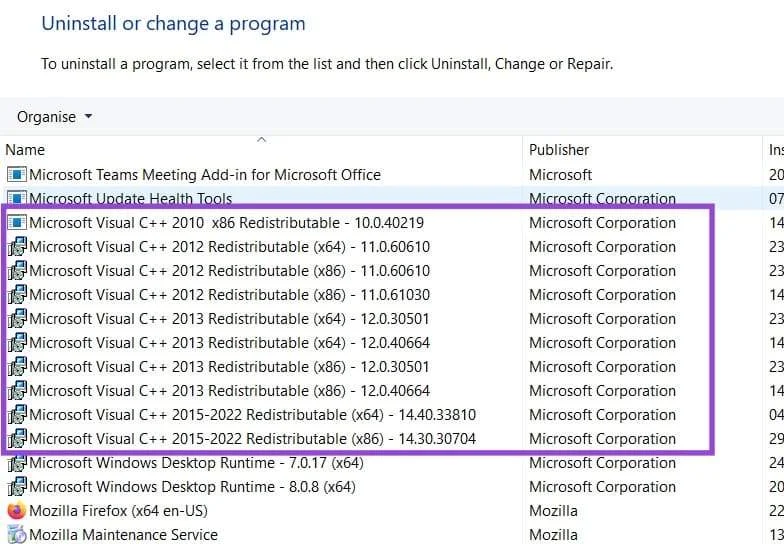Click the sort arrow above the Name column
This screenshot has width=784, height=544.
[x=261, y=140]
